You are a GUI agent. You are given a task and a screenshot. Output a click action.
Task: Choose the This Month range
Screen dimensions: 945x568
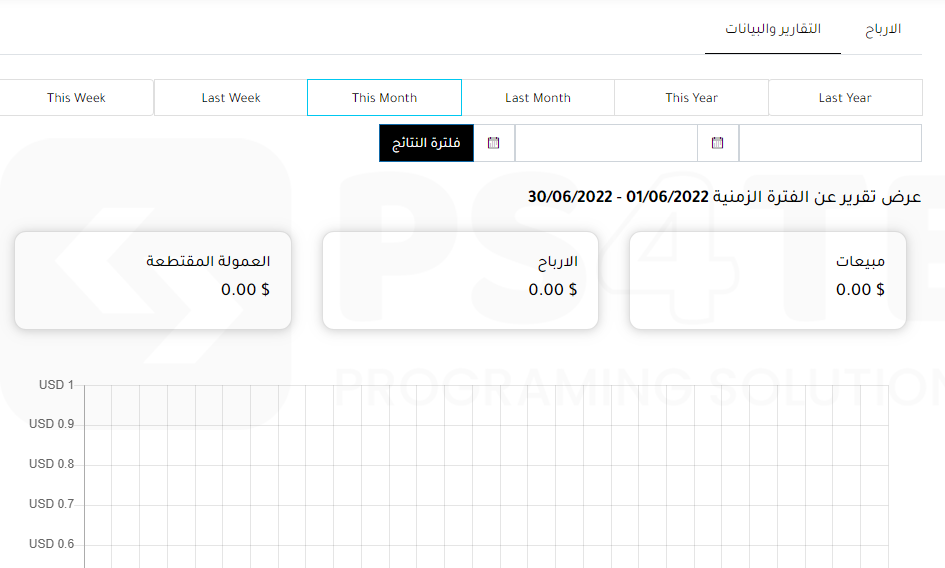[384, 98]
